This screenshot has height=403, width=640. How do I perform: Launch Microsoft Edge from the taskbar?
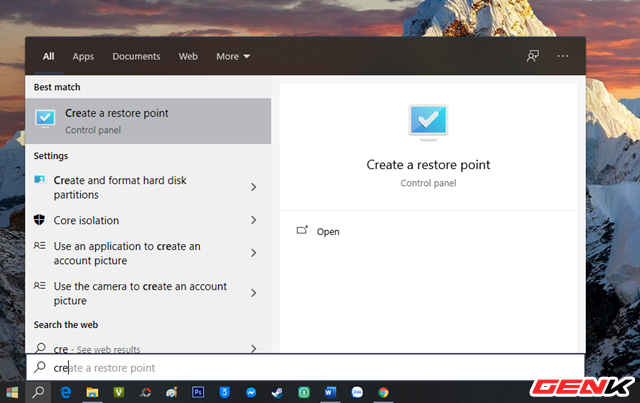[65, 392]
